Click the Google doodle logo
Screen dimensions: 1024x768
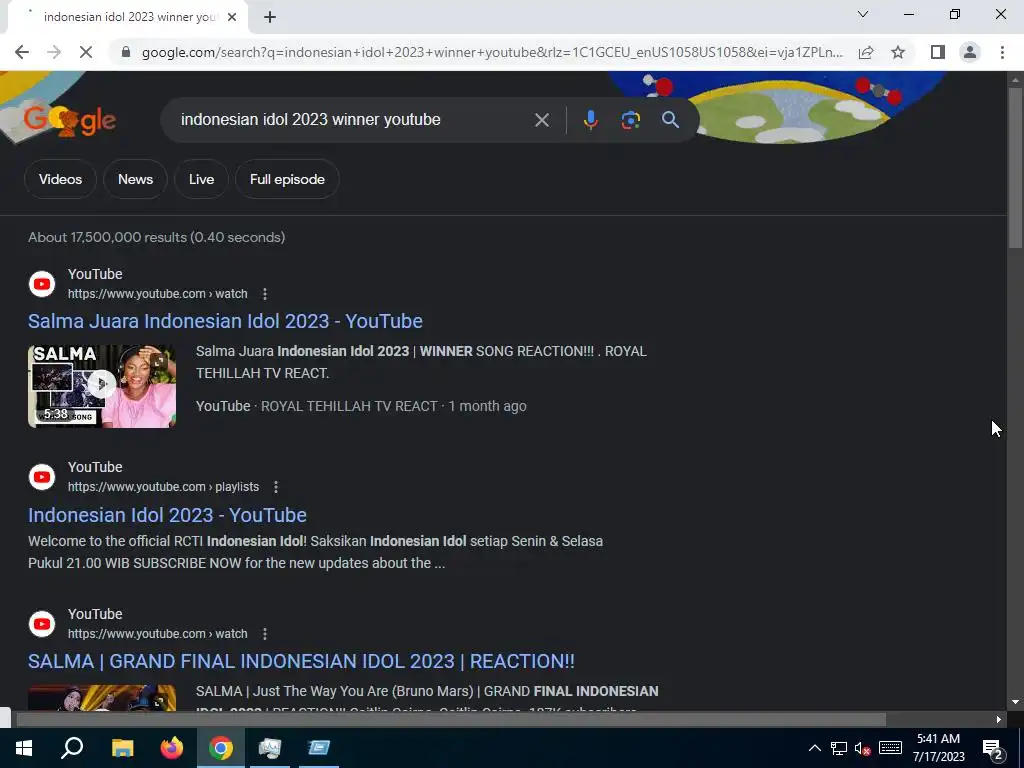pos(70,120)
